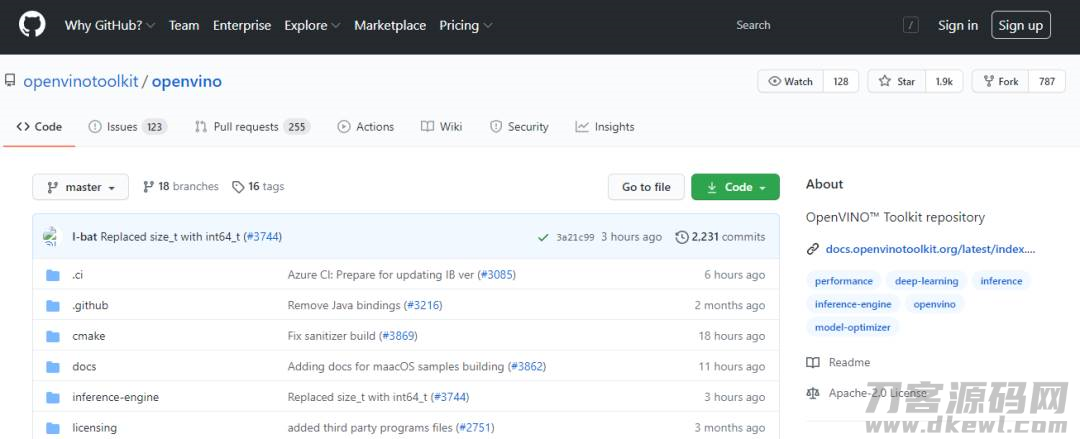Open the Why GitHub? dropdown menu
The width and height of the screenshot is (1080, 439).
110,25
